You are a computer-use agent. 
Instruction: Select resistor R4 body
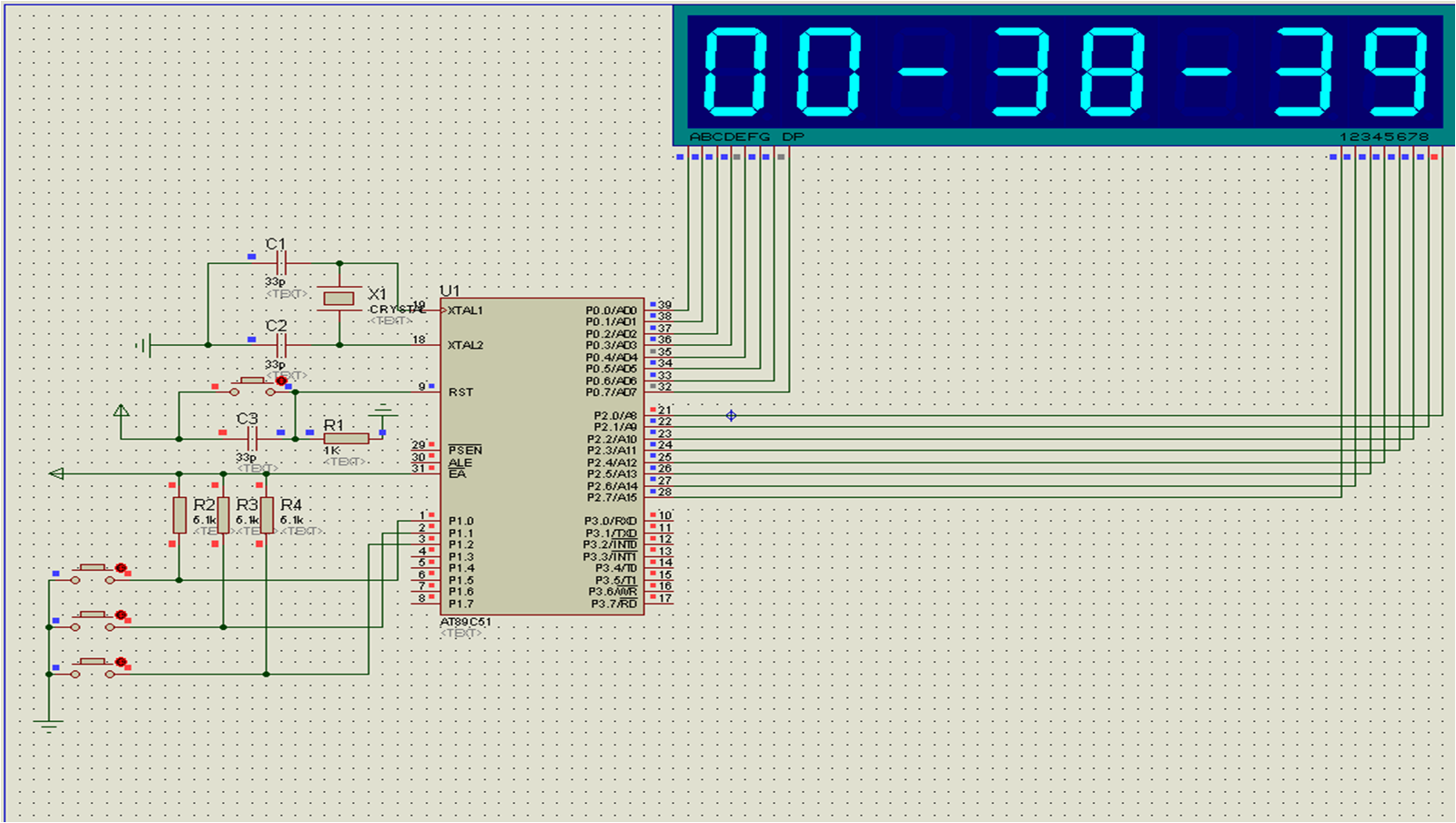coord(267,515)
